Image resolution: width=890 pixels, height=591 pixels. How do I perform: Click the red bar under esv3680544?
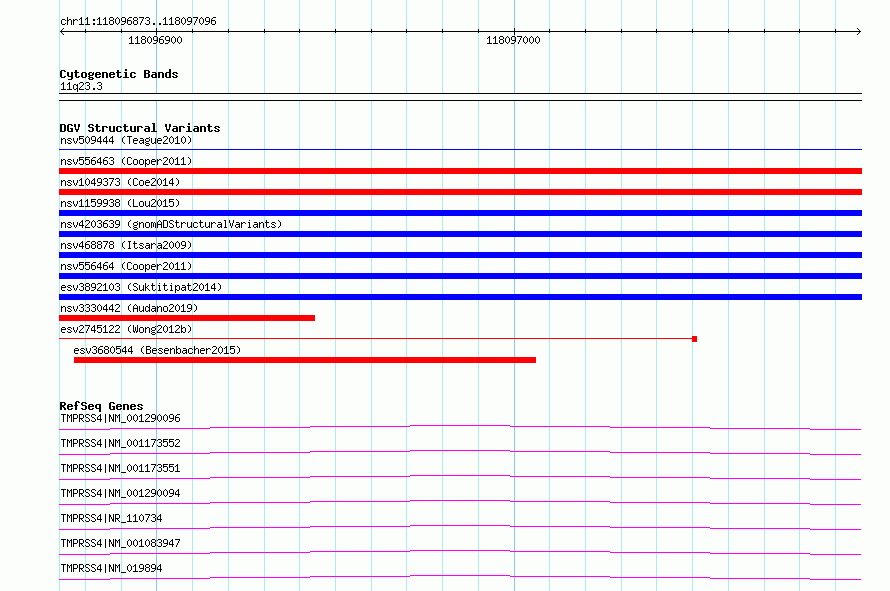[305, 360]
